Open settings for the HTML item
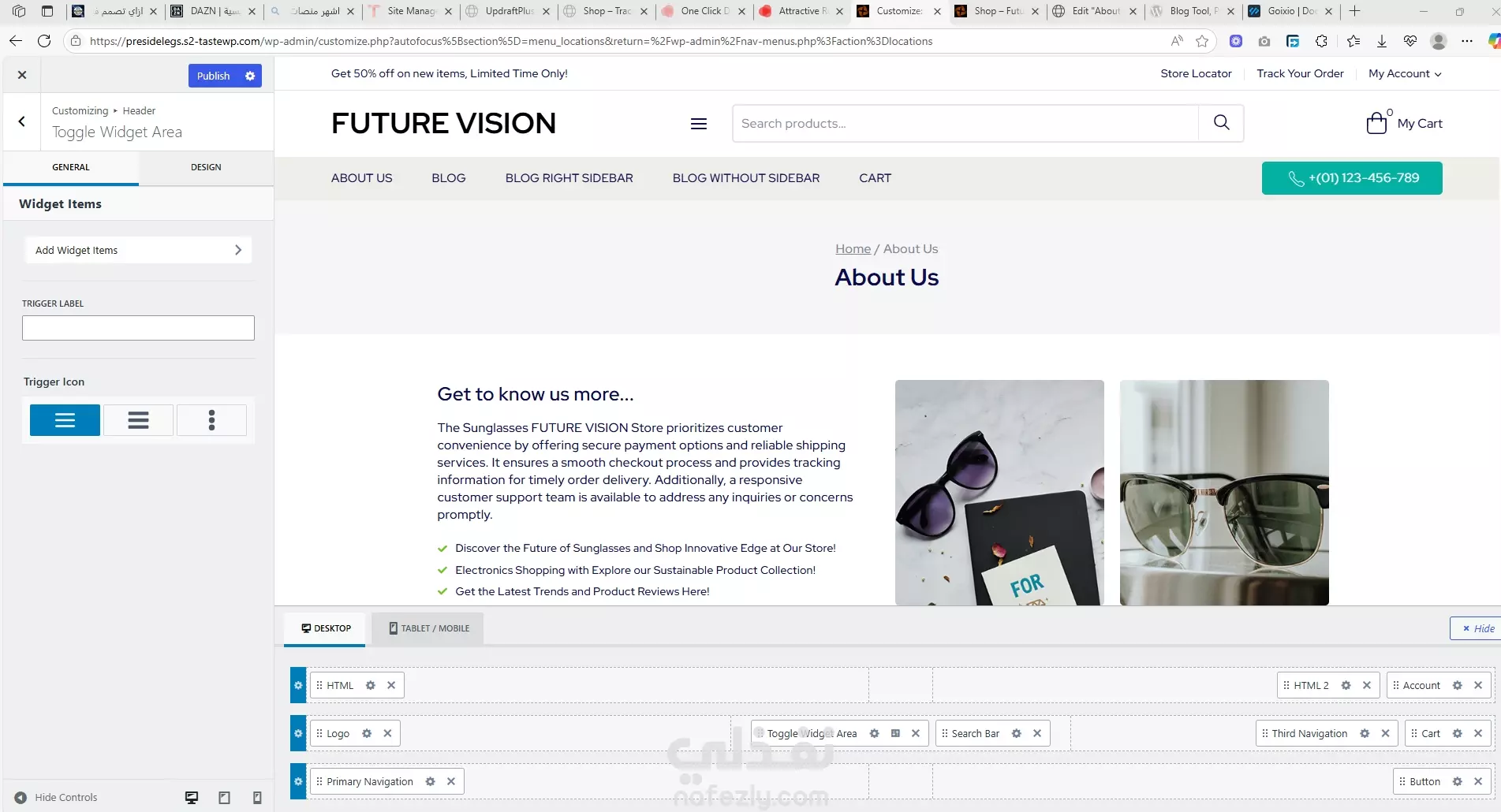Screen dimensions: 1501x812 pos(371,685)
